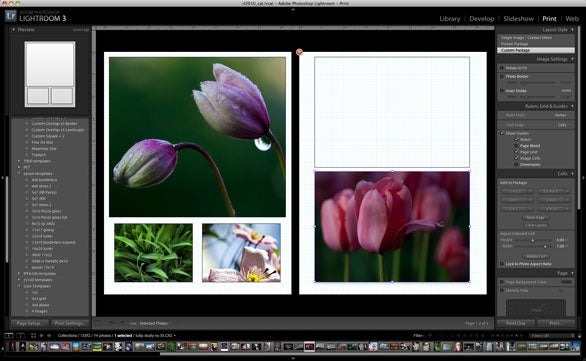586x361 pixels.
Task: Collapse the Cells panel
Action: [x=573, y=173]
